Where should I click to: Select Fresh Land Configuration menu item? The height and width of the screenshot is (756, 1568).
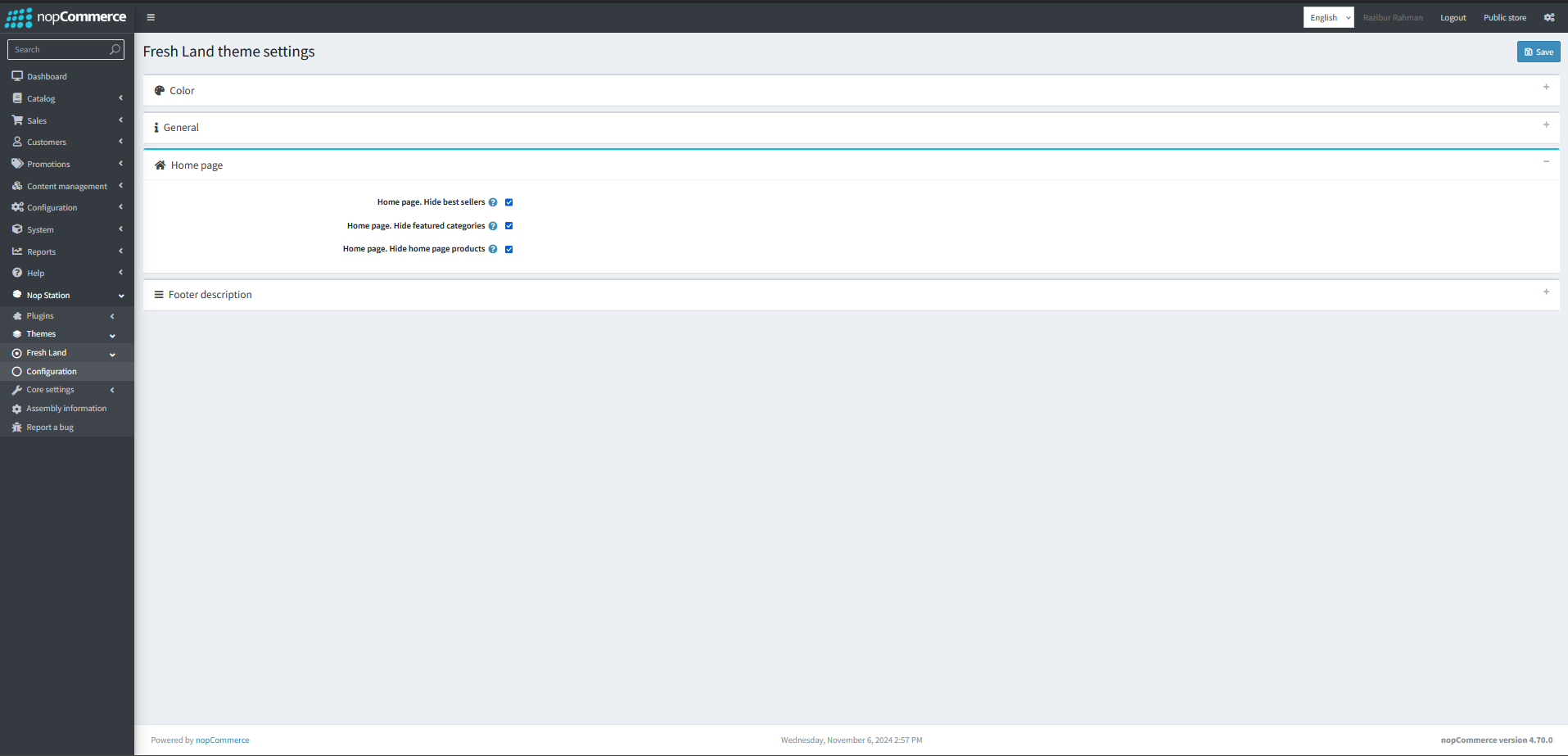pyautogui.click(x=67, y=372)
